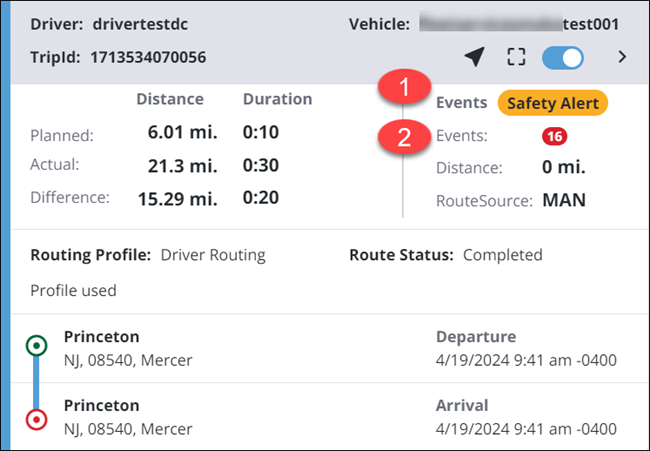Click the green origin stop marker

point(37,346)
